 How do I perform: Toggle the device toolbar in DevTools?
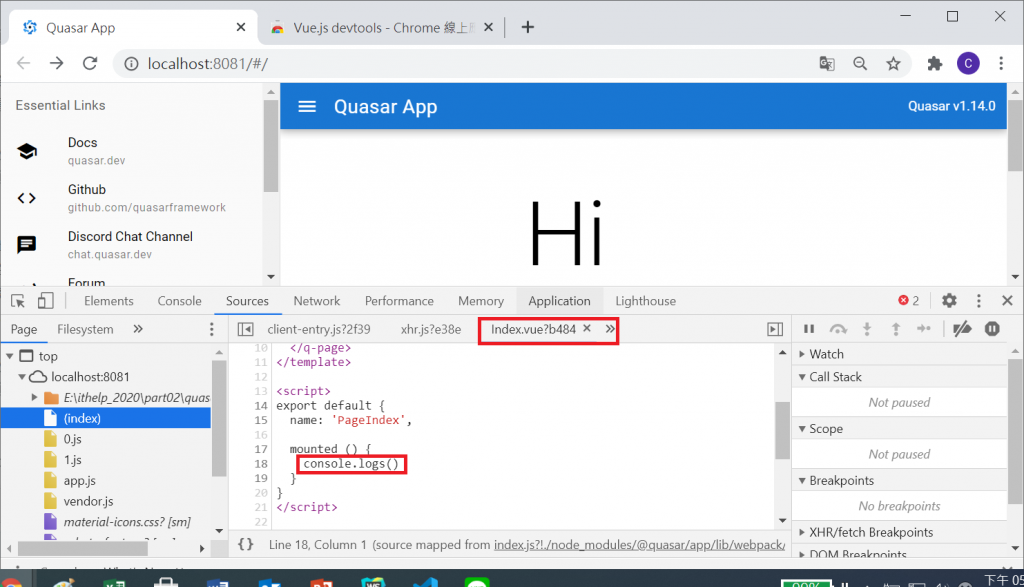(x=45, y=301)
